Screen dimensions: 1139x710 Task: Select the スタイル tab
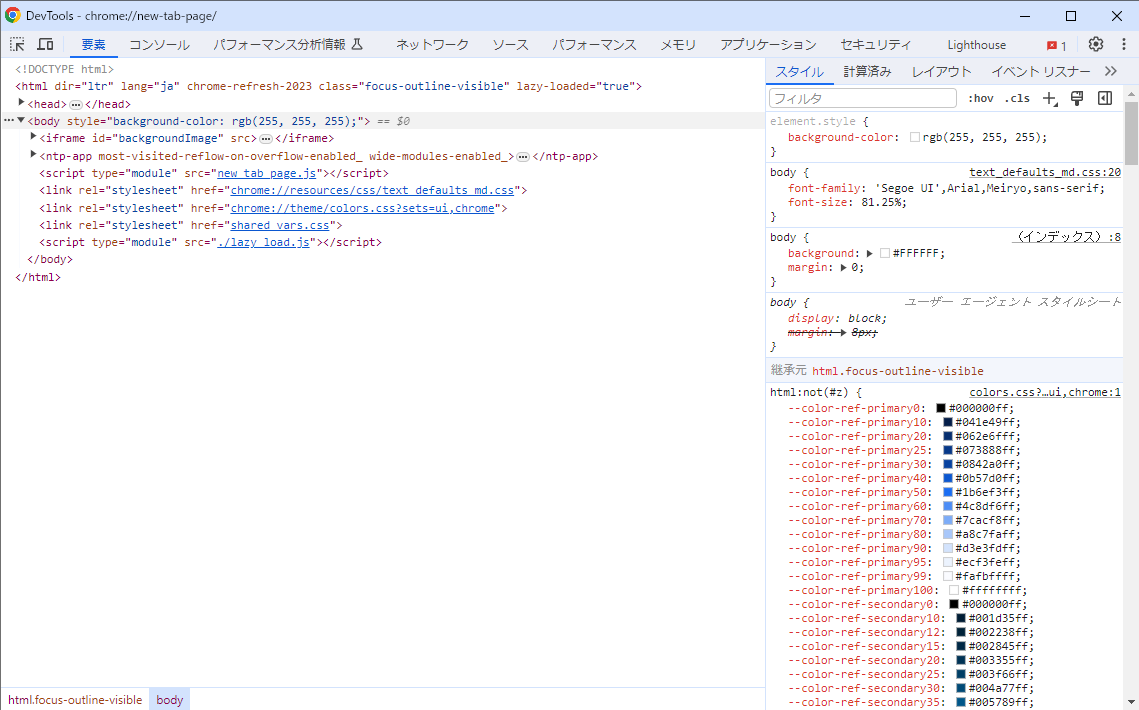[x=799, y=71]
